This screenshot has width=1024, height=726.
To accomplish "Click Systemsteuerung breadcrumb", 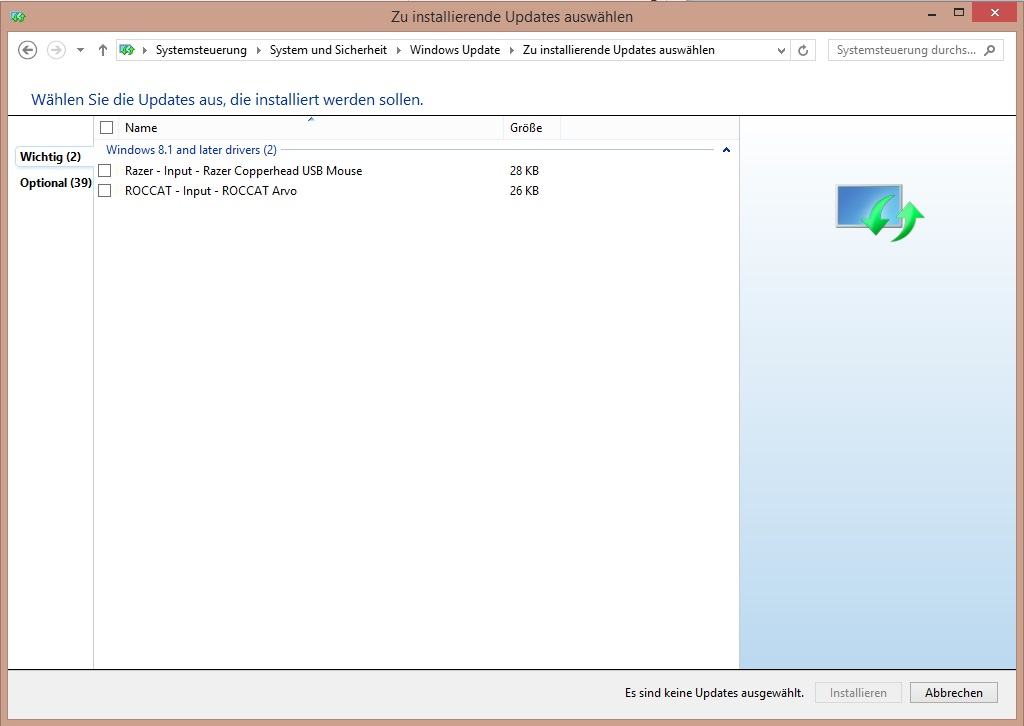I will pyautogui.click(x=201, y=50).
